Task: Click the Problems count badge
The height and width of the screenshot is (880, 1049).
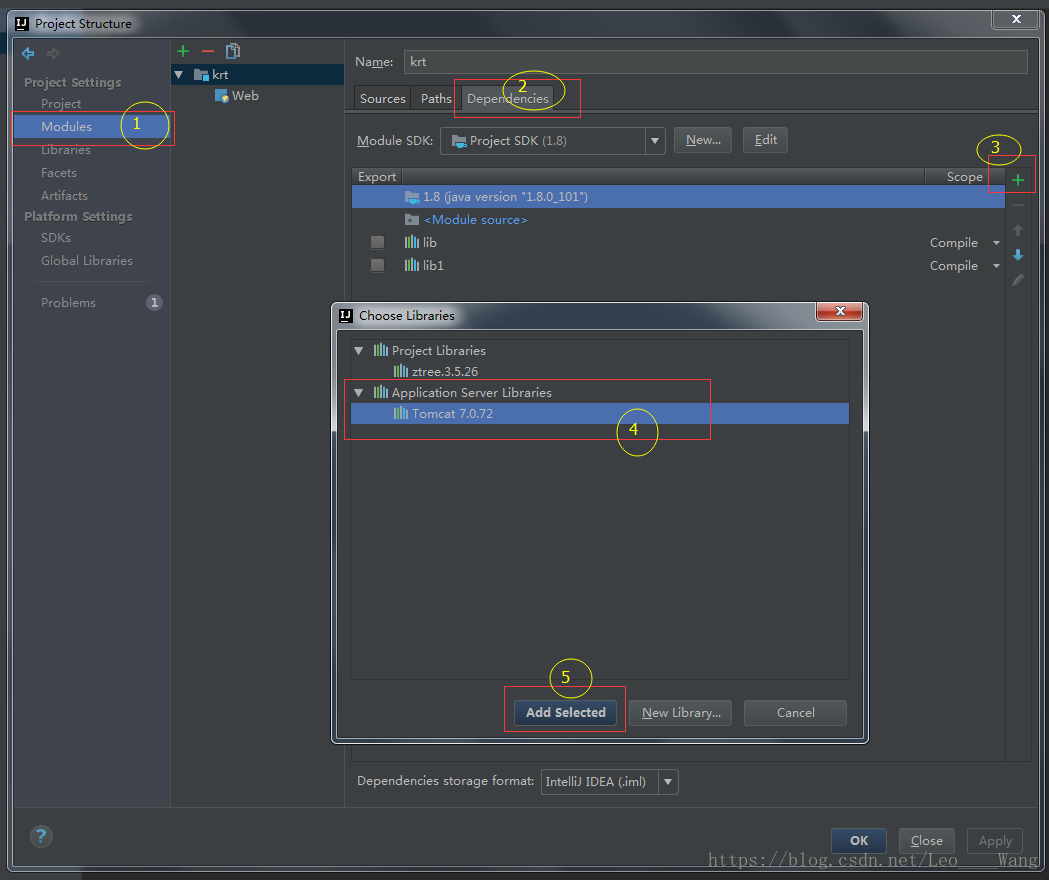Action: tap(154, 302)
